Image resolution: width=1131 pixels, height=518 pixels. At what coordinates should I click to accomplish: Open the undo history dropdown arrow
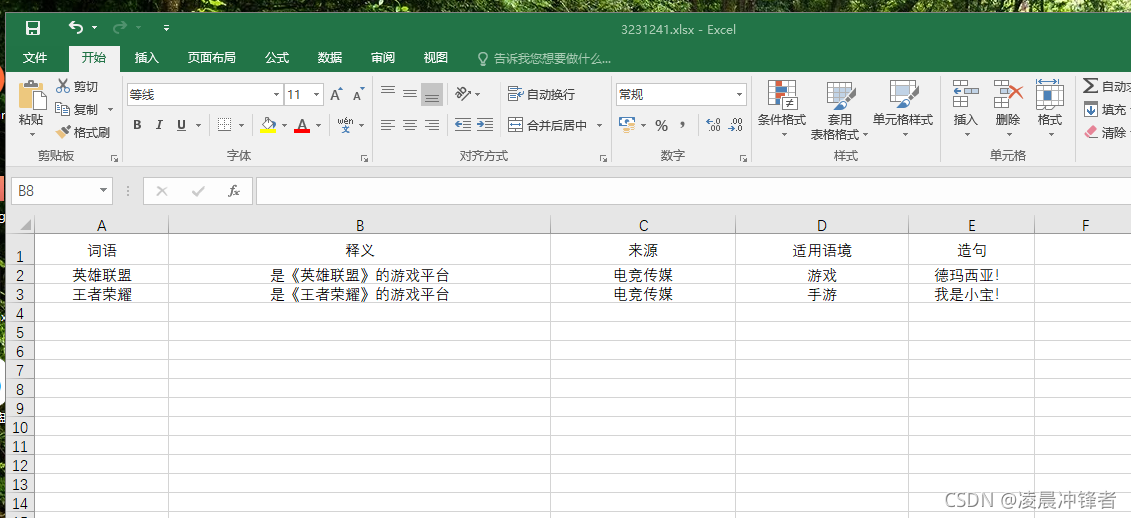coord(94,28)
